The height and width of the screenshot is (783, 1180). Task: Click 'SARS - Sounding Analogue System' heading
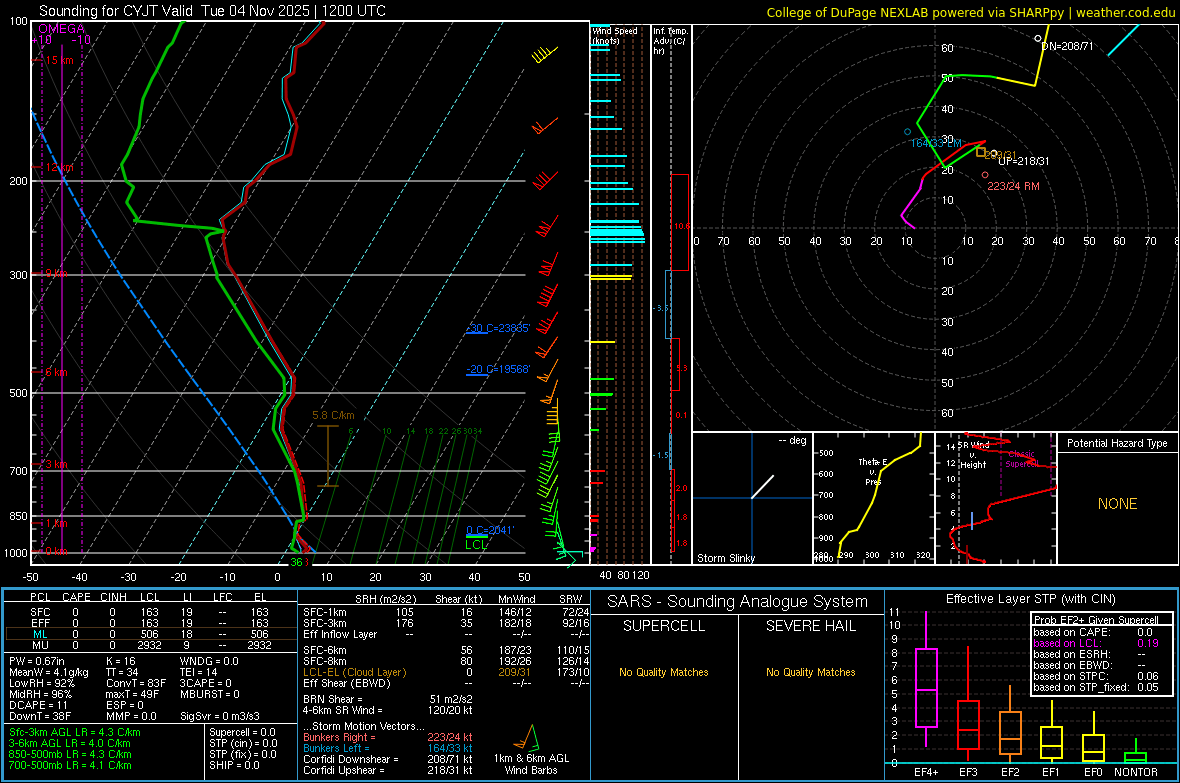coord(737,602)
